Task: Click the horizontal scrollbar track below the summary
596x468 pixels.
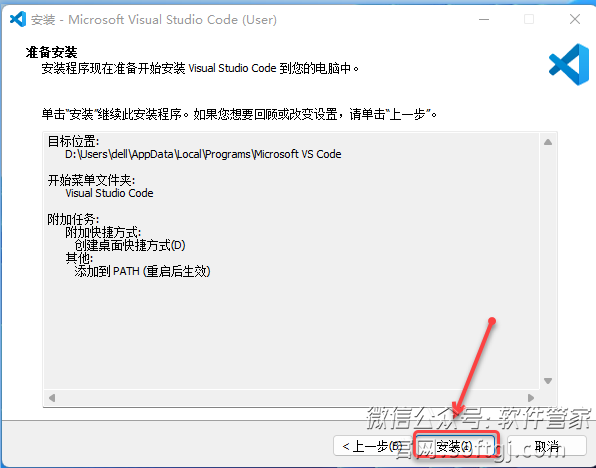Action: (x=292, y=398)
